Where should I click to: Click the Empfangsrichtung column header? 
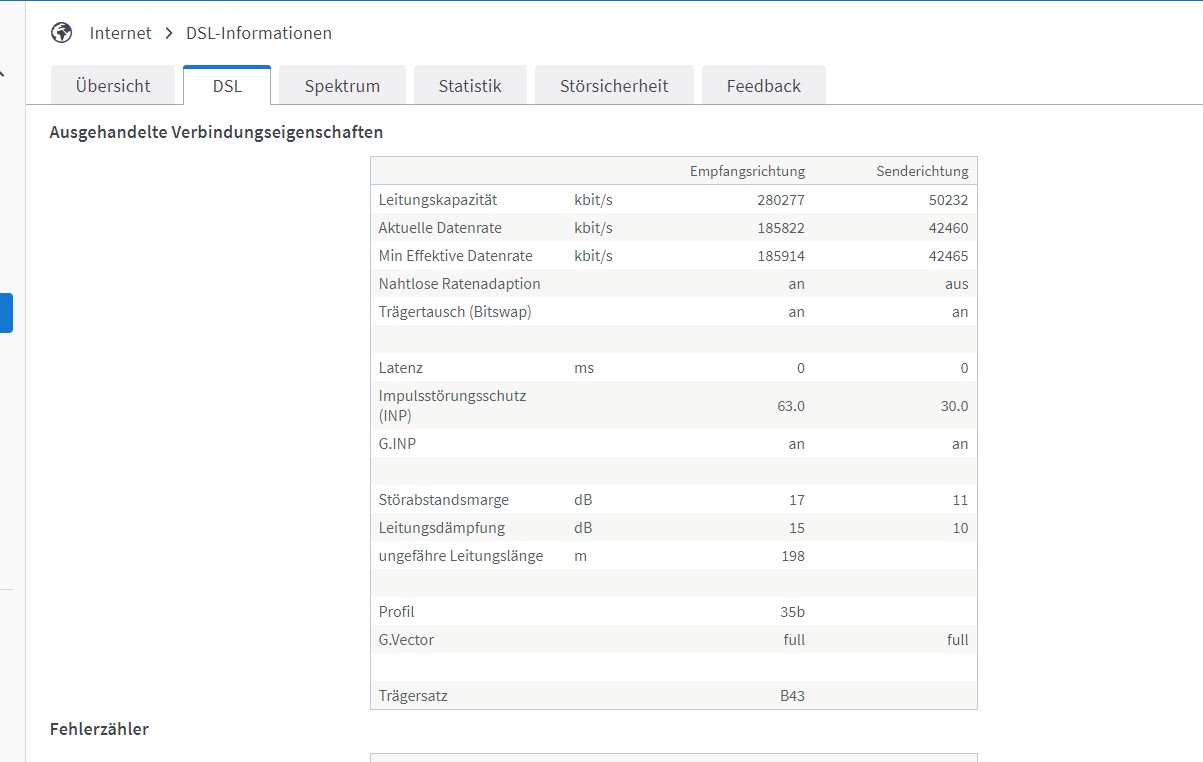[x=747, y=171]
